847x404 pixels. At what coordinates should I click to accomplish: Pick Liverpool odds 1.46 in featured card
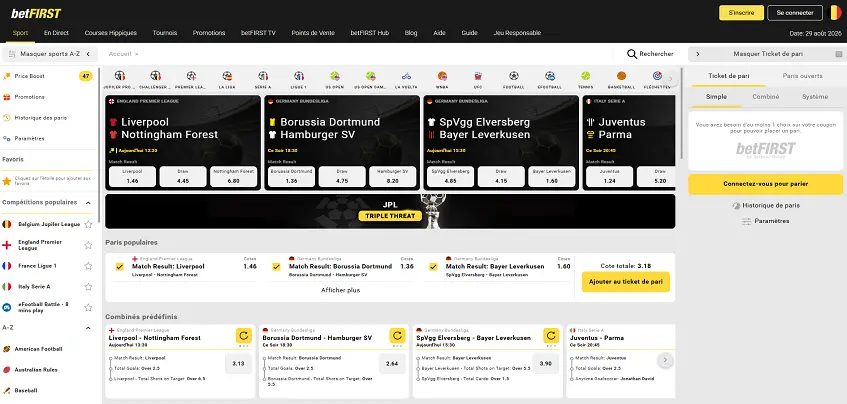tap(132, 177)
